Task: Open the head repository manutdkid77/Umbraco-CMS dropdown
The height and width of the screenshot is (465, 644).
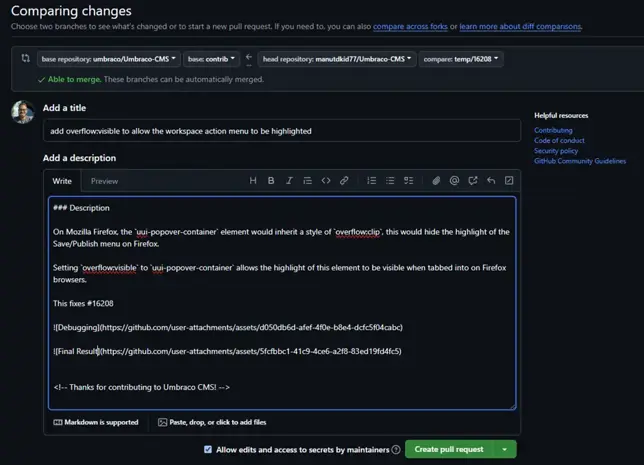Action: 337,59
